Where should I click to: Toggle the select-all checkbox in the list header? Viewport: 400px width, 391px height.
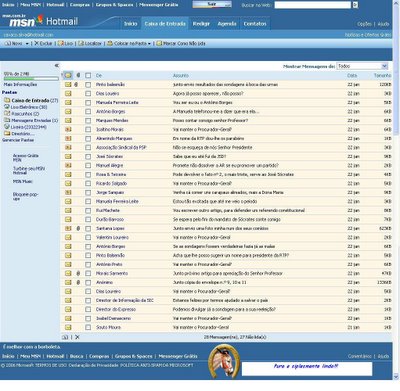(x=88, y=76)
